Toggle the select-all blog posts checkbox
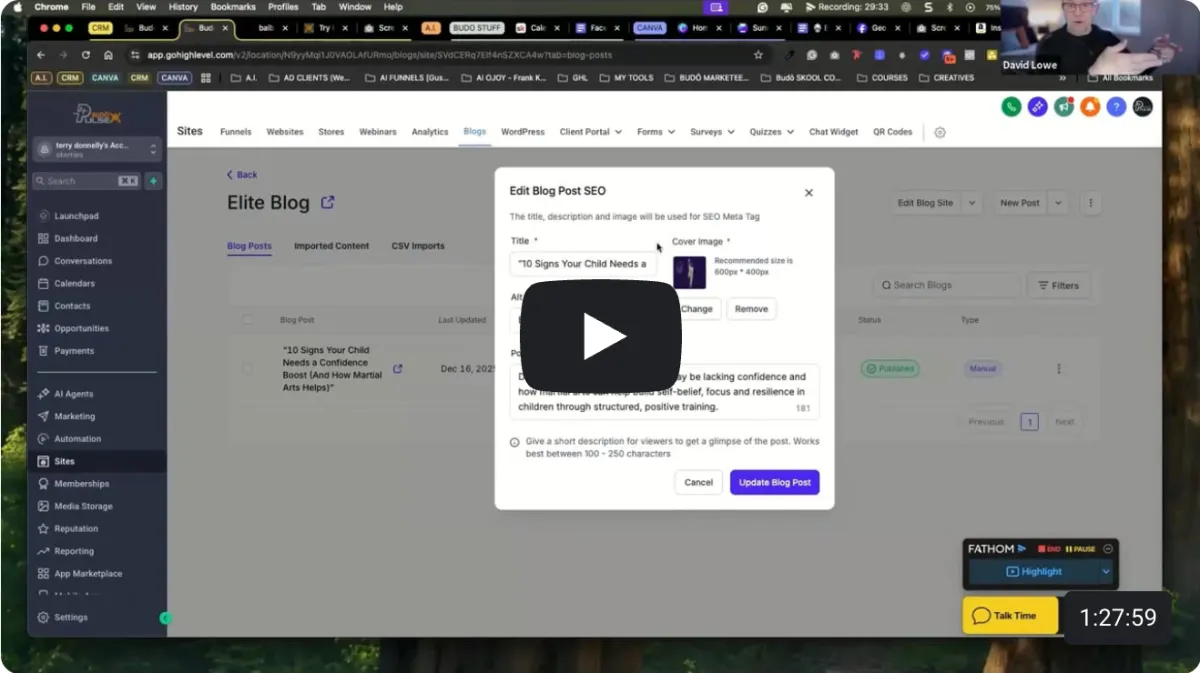 [x=247, y=320]
